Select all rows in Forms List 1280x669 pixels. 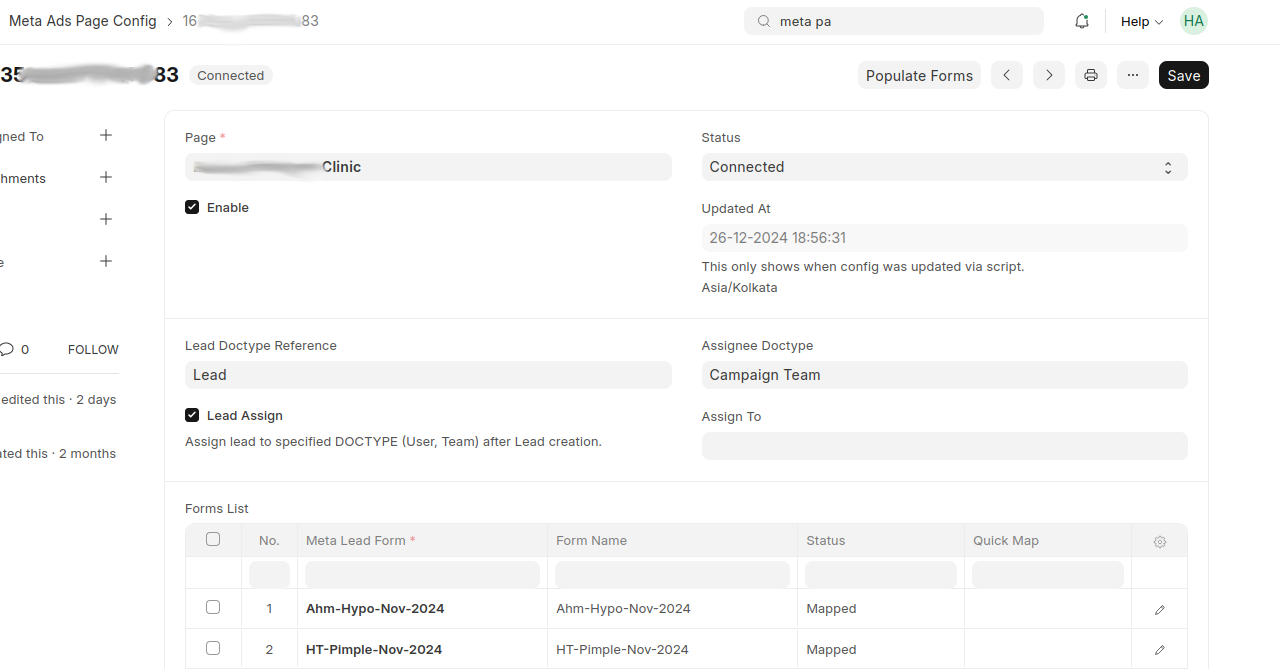213,539
